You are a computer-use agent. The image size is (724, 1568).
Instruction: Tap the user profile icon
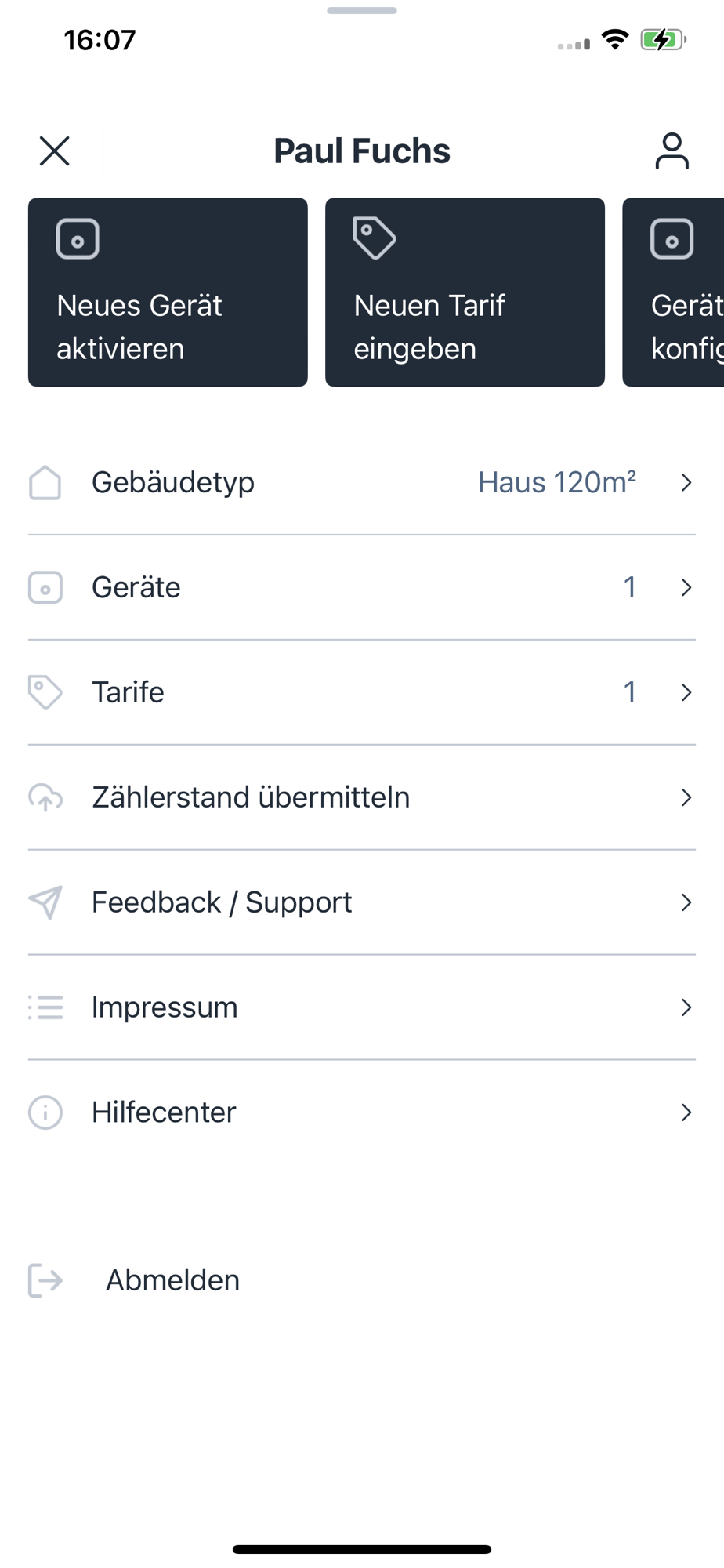(672, 151)
